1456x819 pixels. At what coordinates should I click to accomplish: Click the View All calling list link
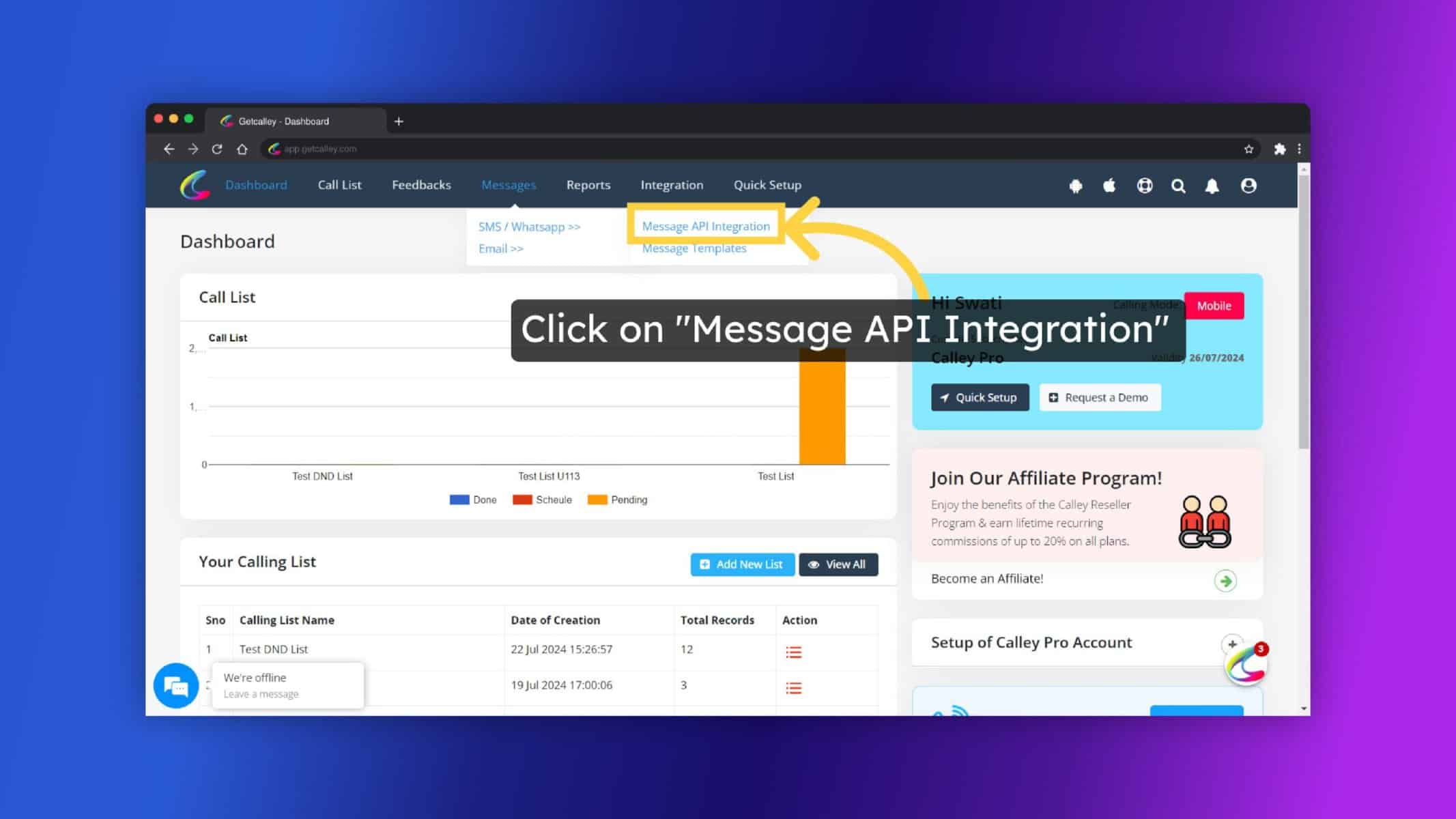pyautogui.click(x=838, y=564)
